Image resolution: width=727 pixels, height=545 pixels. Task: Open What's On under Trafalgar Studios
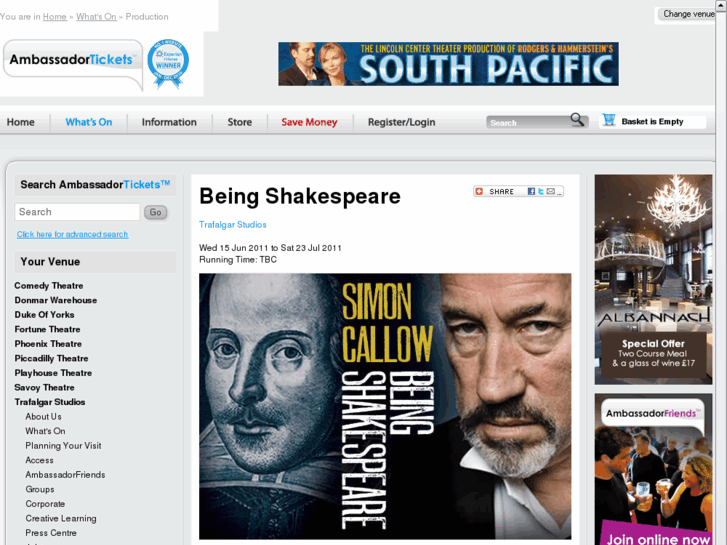click(45, 431)
